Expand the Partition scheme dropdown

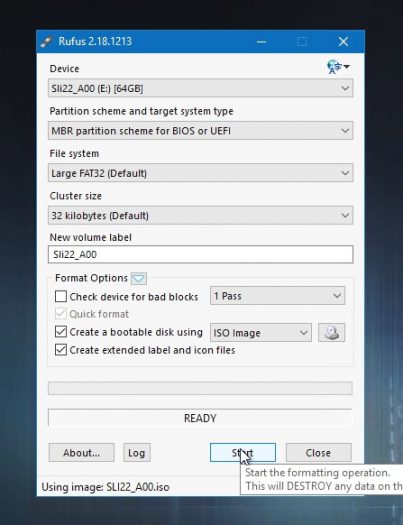[x=200, y=131]
